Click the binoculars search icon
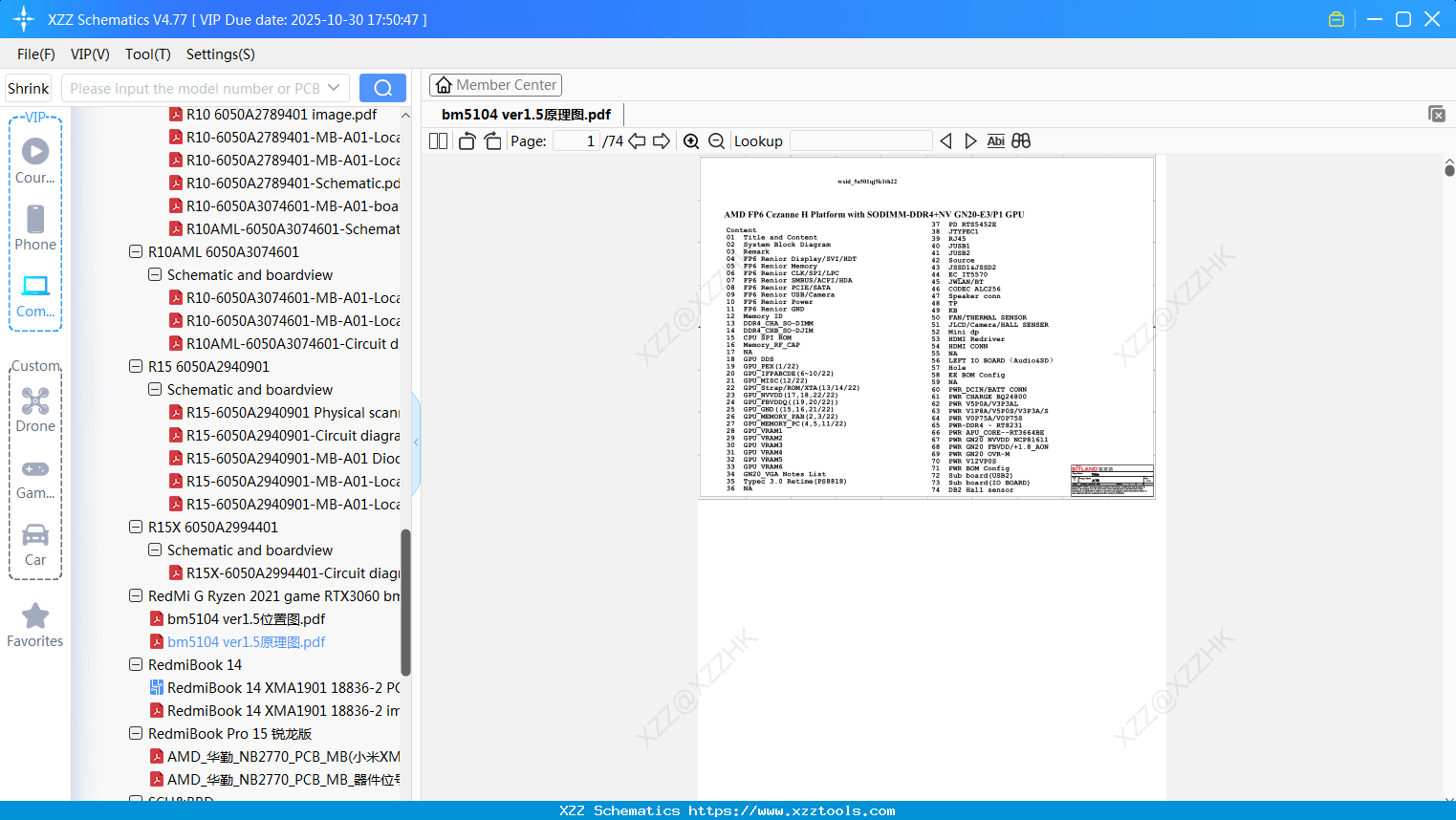The image size is (1456, 820). (x=1021, y=140)
